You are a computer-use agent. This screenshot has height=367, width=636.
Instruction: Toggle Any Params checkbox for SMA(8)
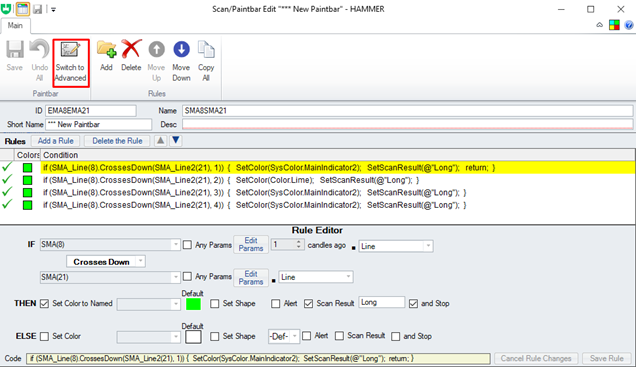[x=187, y=245]
